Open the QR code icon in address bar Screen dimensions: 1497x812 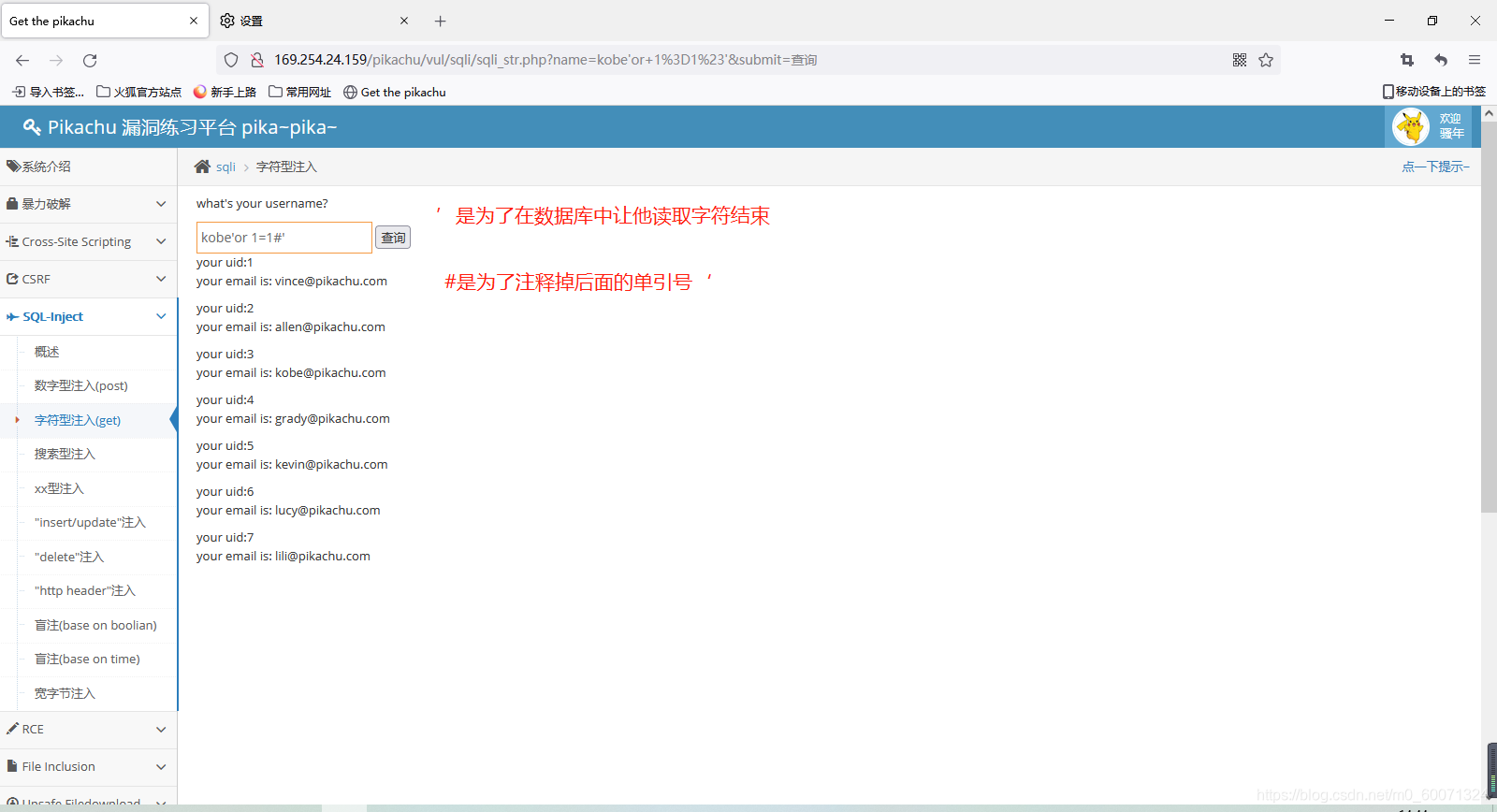pos(1240,60)
